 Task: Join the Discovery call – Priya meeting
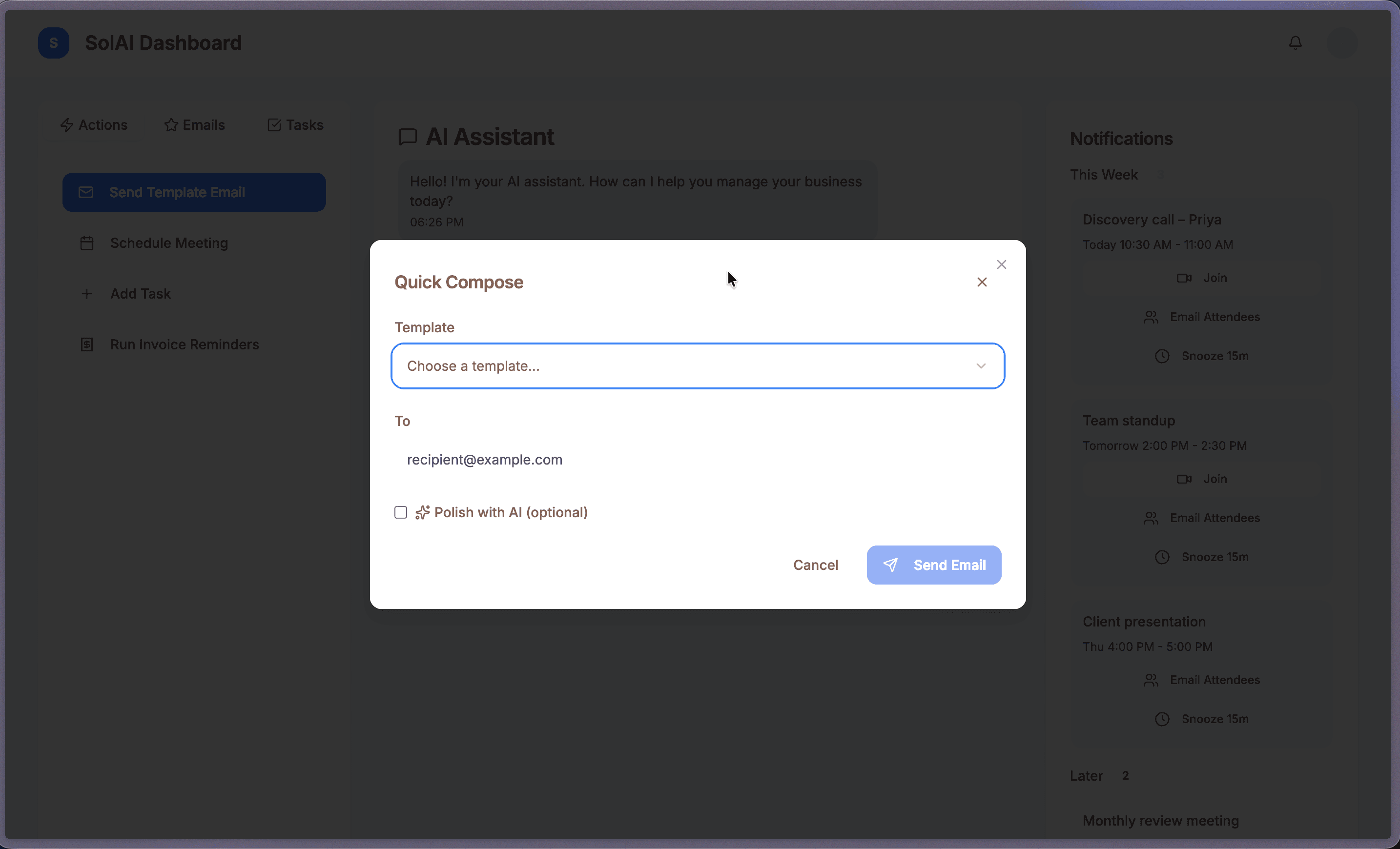1202,278
